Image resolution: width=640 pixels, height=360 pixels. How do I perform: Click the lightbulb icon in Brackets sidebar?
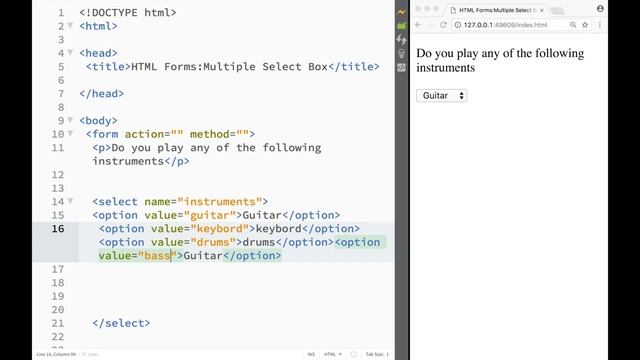coord(401,53)
